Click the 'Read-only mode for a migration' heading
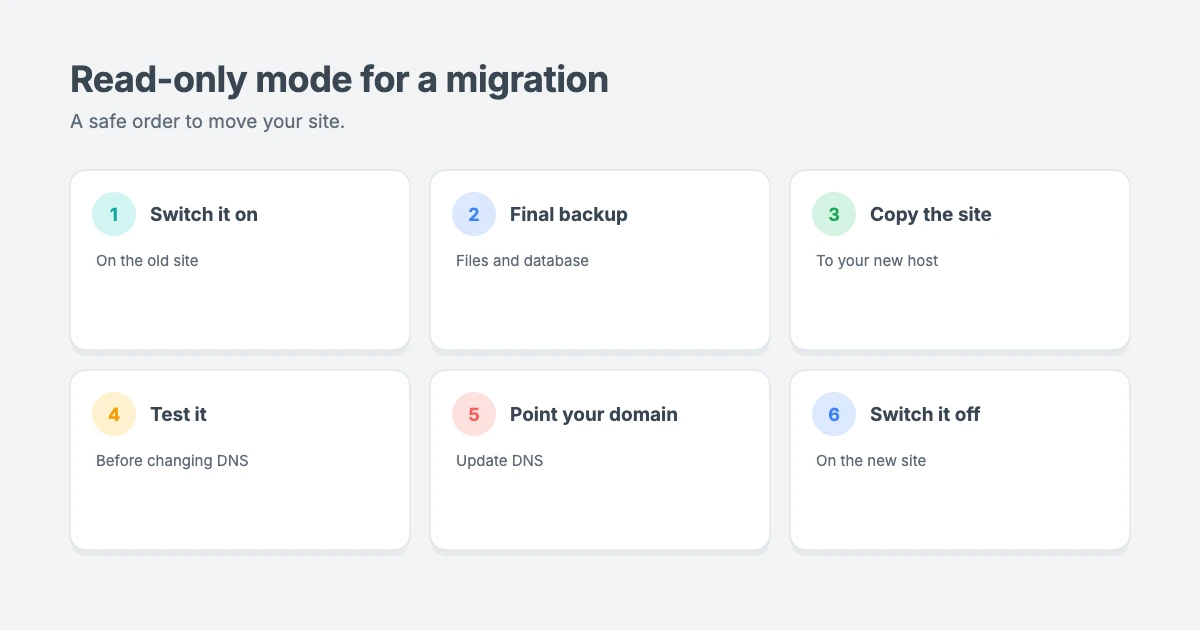1200x630 pixels. pyautogui.click(x=339, y=79)
